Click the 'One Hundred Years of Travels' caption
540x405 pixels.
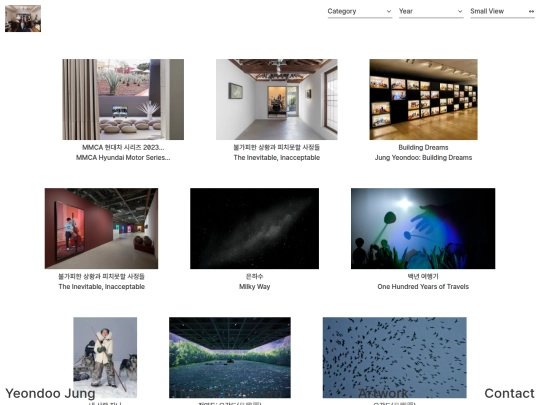[423, 287]
